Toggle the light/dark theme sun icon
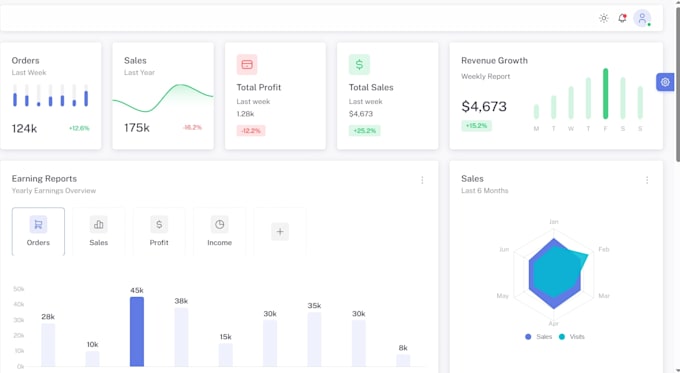680x373 pixels. click(x=604, y=18)
